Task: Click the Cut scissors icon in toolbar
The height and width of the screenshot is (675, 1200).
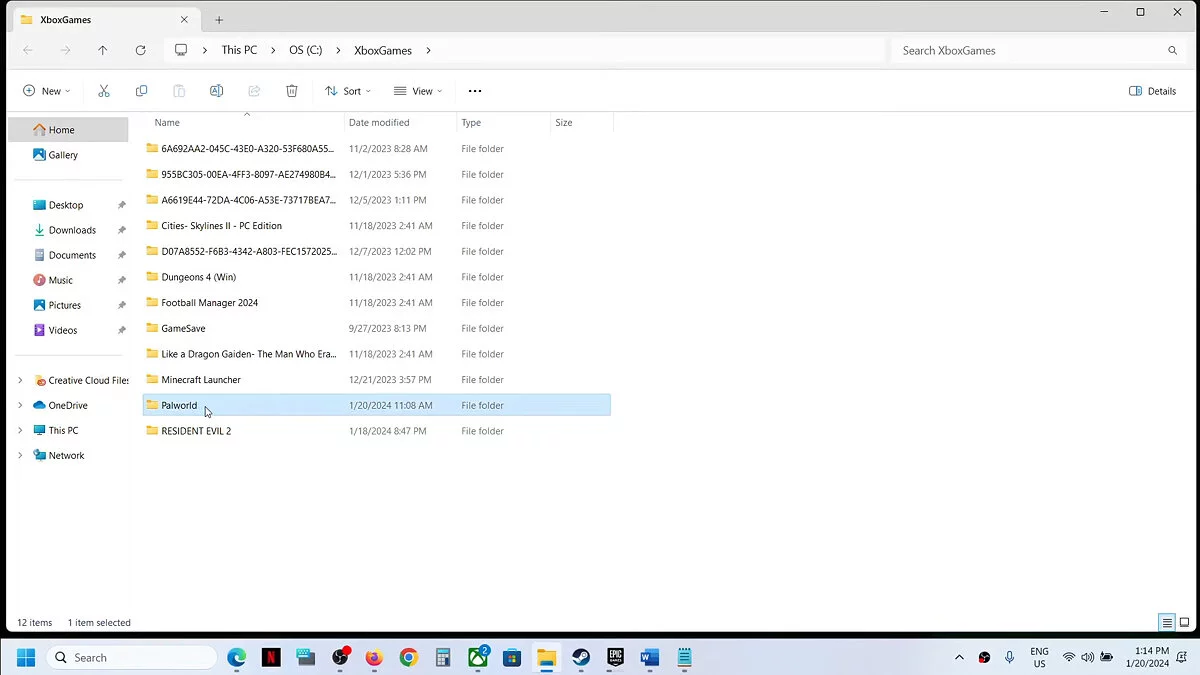Action: coord(103,91)
